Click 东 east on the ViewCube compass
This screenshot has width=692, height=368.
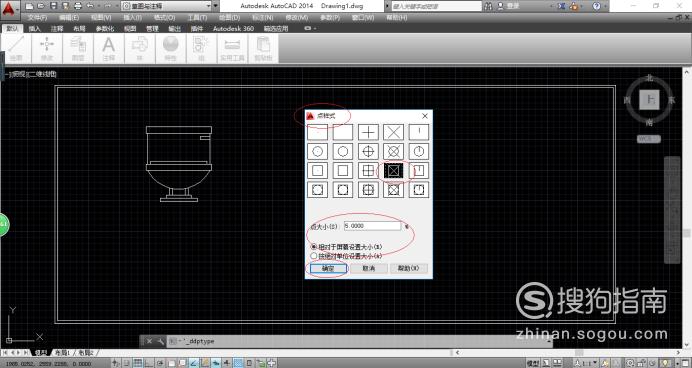point(671,100)
